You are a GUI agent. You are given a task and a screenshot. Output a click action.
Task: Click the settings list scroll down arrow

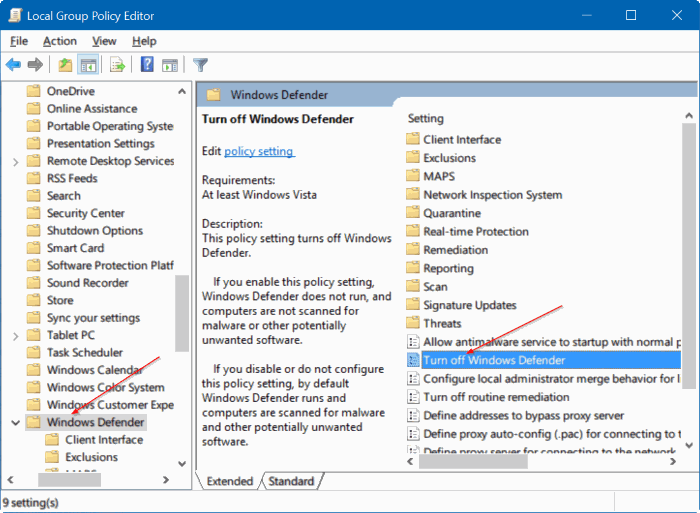click(689, 445)
